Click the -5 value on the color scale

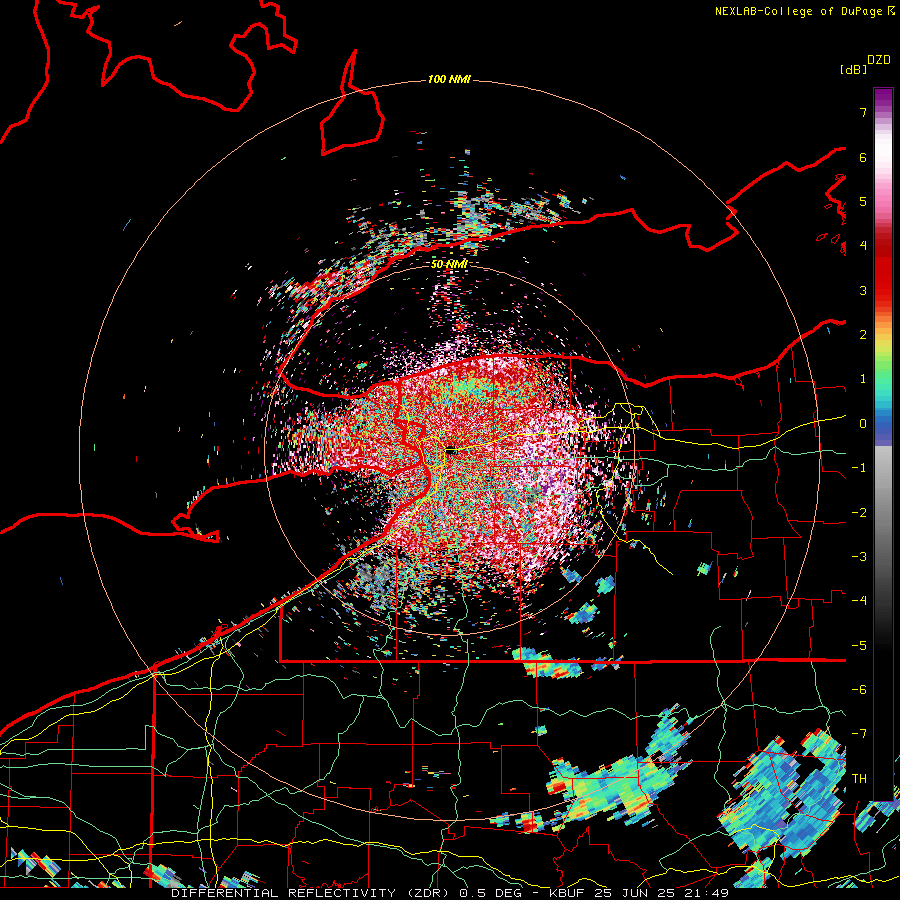859,646
